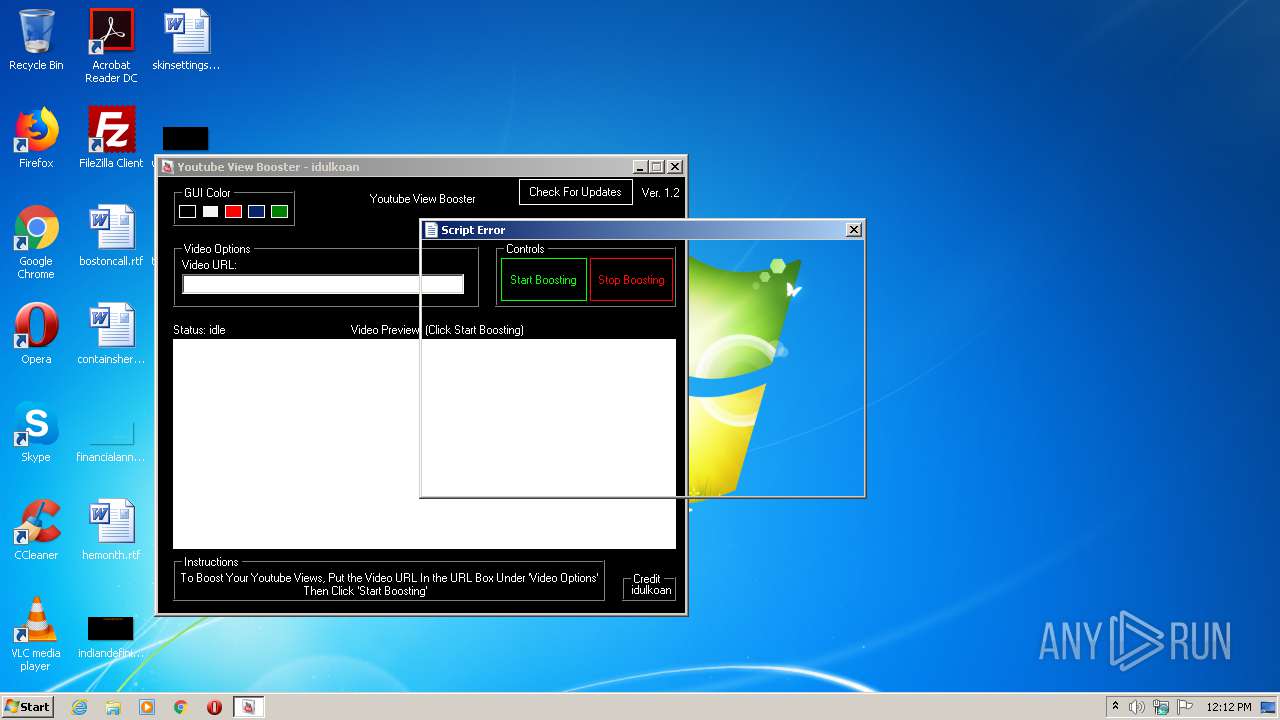Image resolution: width=1280 pixels, height=720 pixels.
Task: Open the indiandefini desktop file
Action: [x=111, y=636]
